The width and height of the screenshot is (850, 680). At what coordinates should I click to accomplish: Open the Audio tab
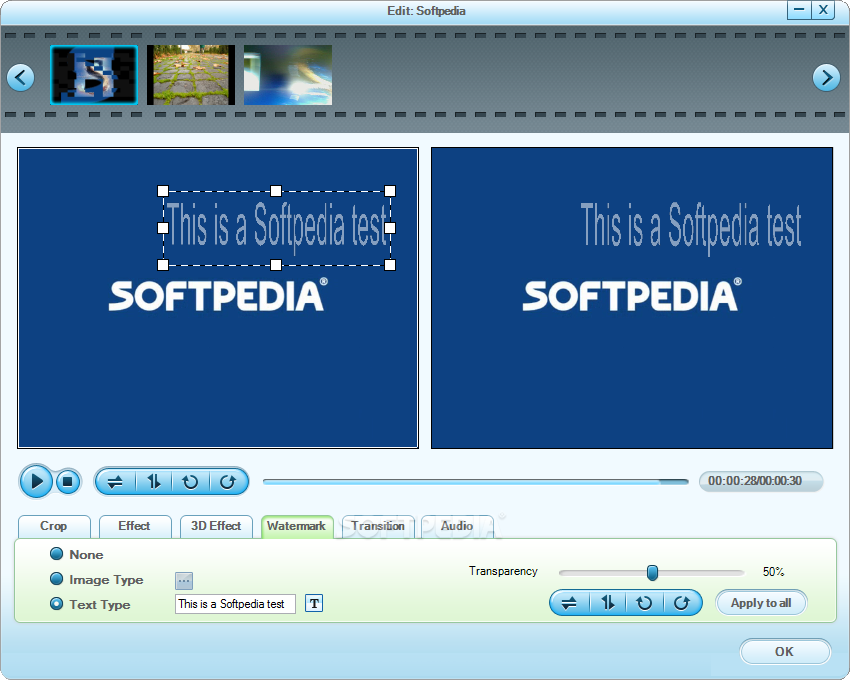[x=457, y=527]
